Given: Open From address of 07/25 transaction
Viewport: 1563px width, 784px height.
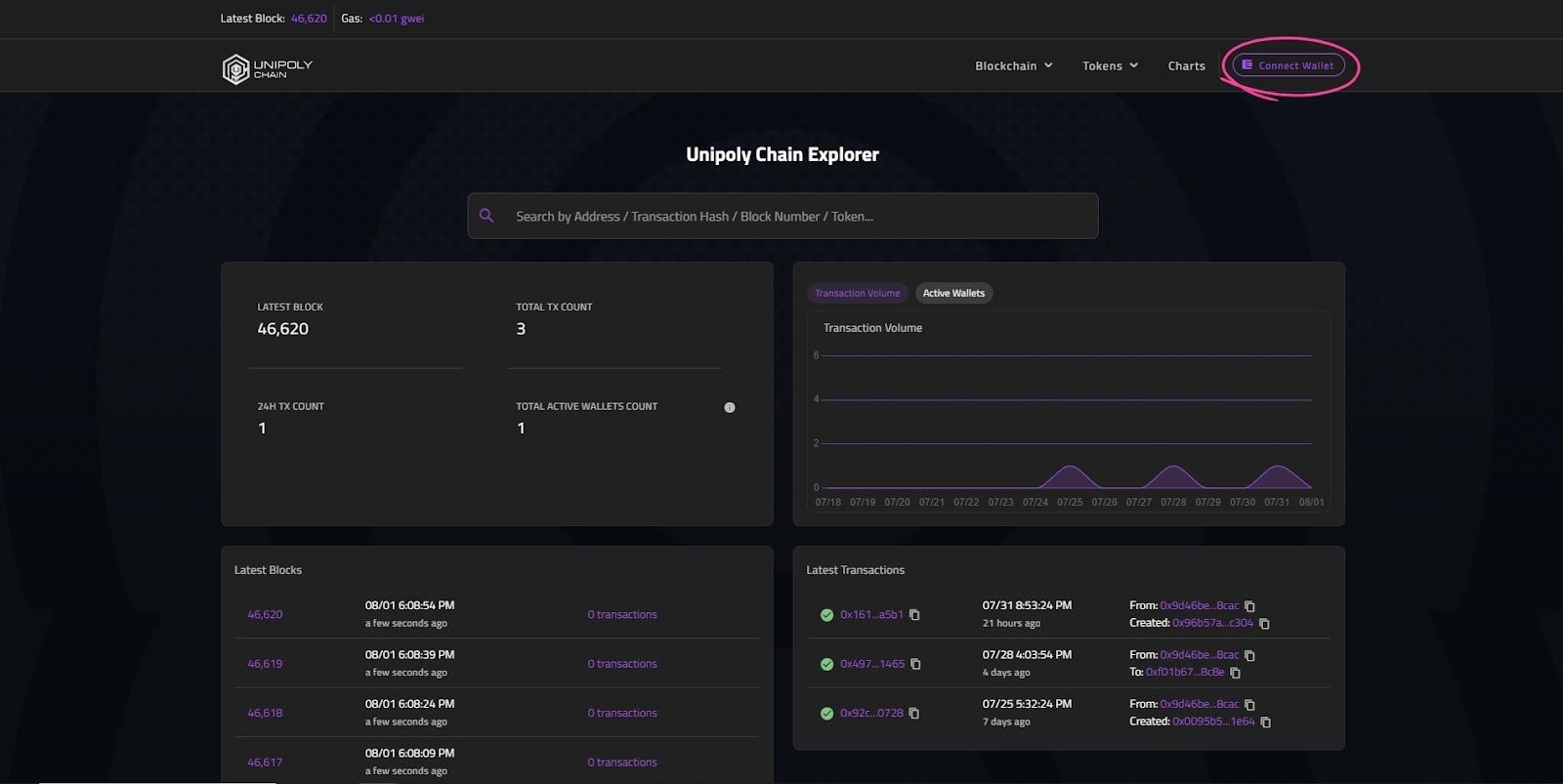Looking at the screenshot, I should point(1200,704).
